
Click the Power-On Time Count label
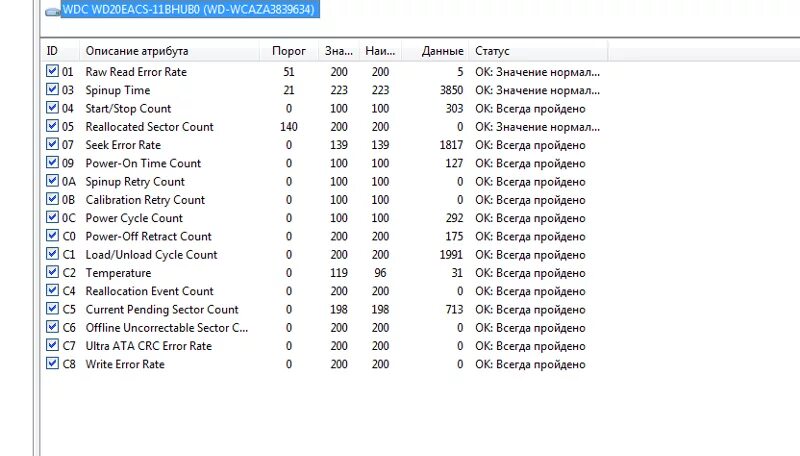tap(143, 163)
